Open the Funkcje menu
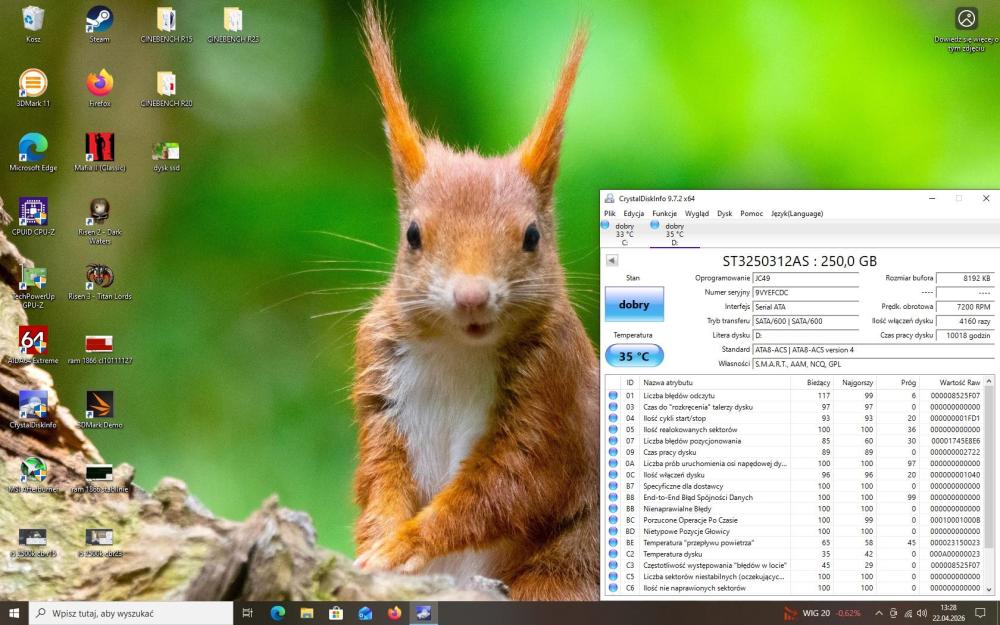 click(x=664, y=214)
